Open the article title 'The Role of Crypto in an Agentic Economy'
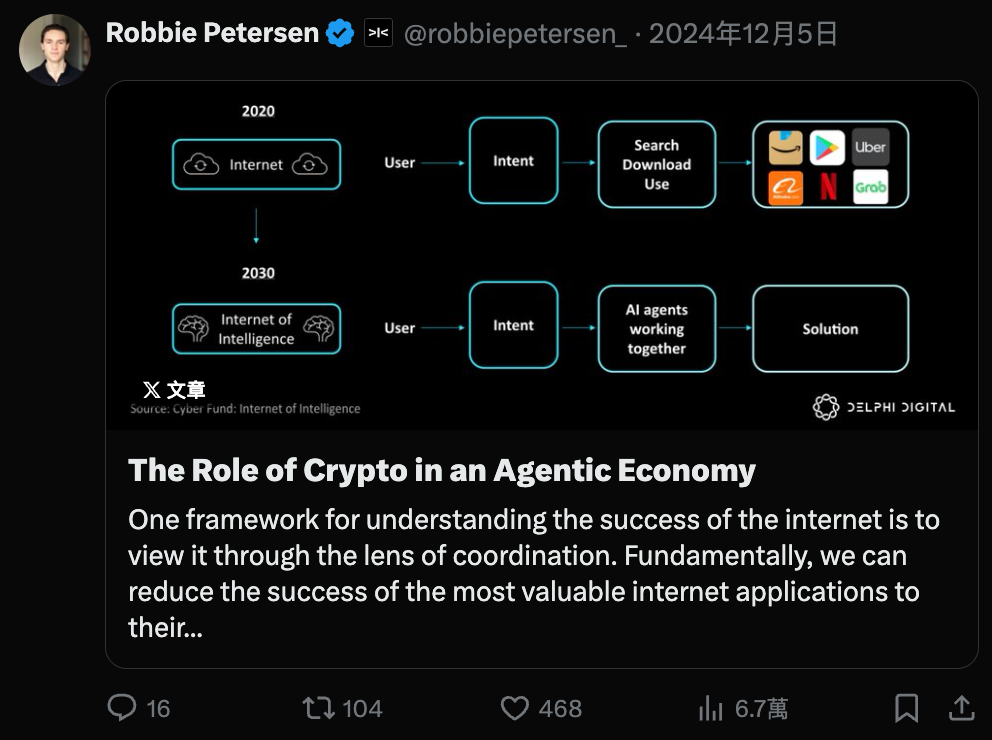 pyautogui.click(x=442, y=471)
